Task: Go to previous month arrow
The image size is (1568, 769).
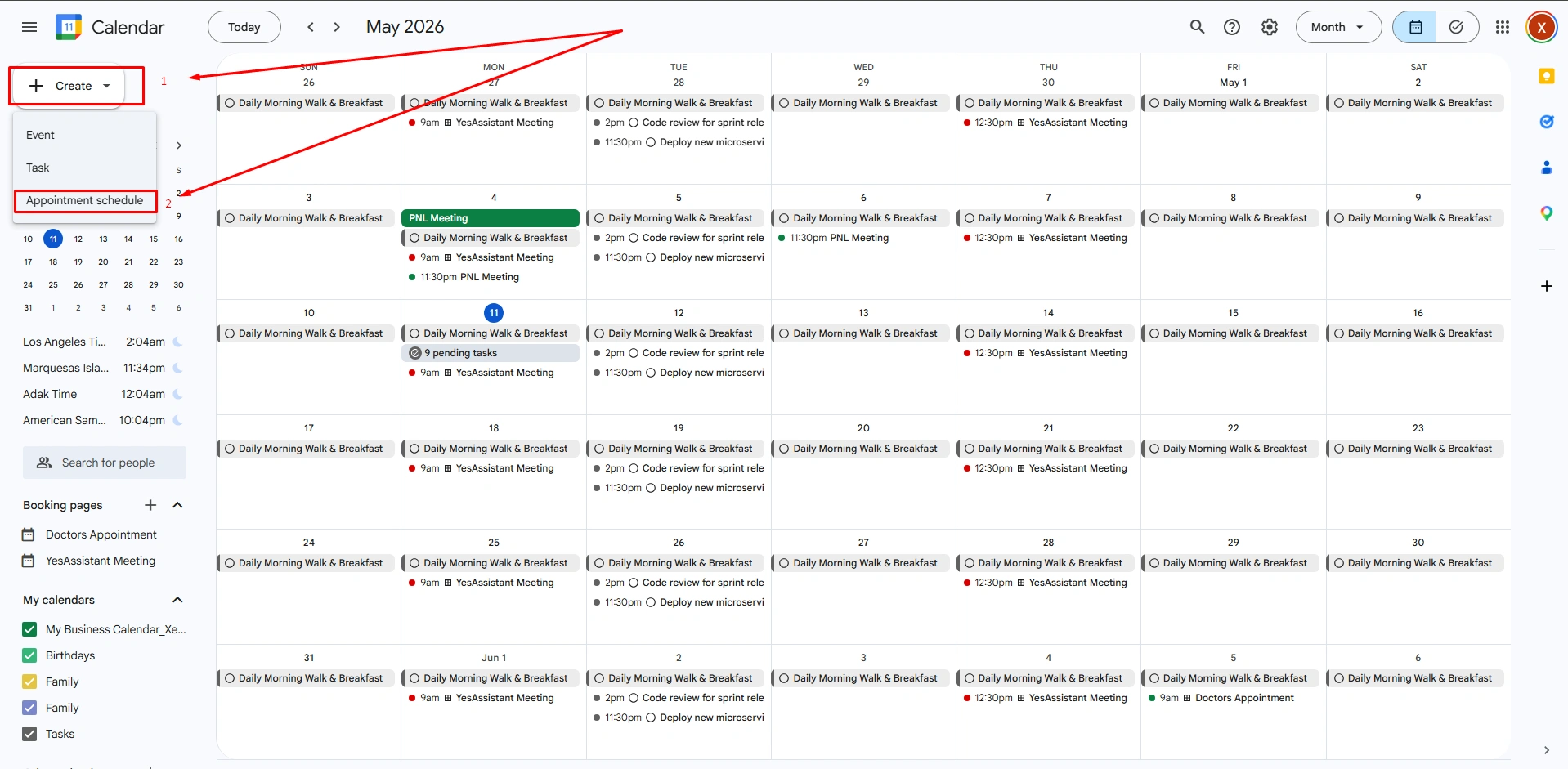Action: [311, 27]
